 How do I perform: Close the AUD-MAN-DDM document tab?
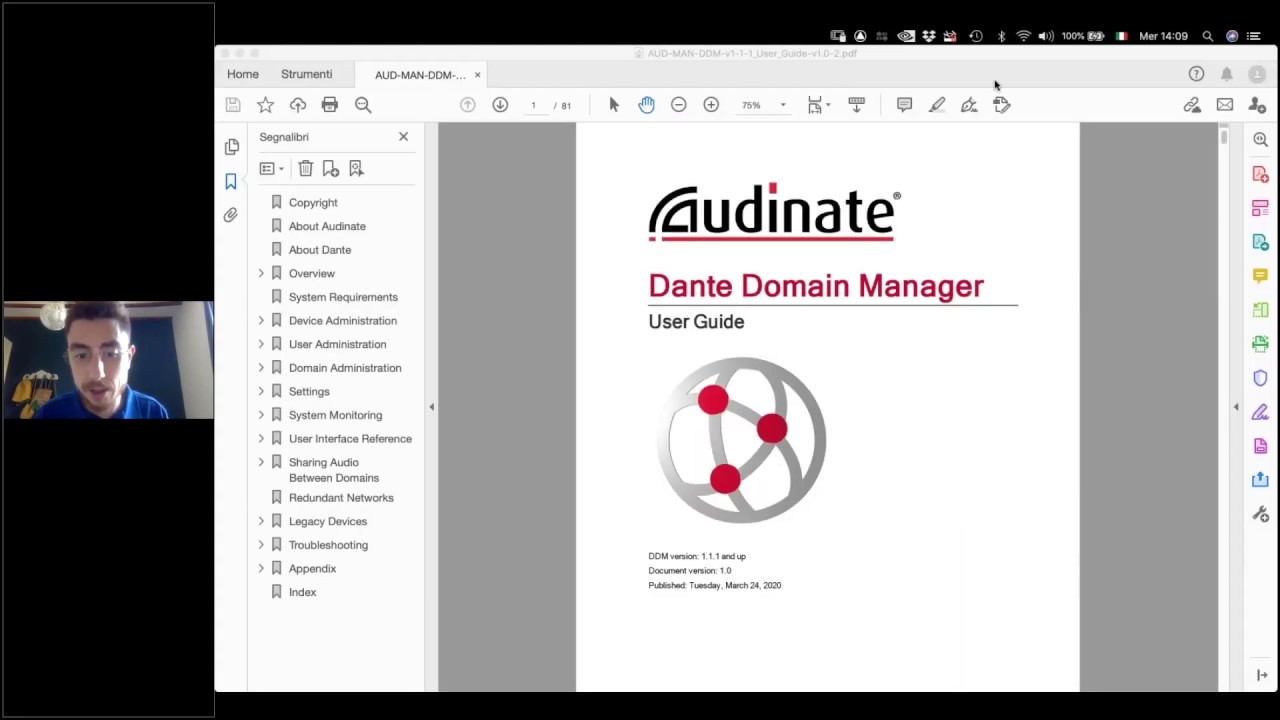tap(477, 75)
